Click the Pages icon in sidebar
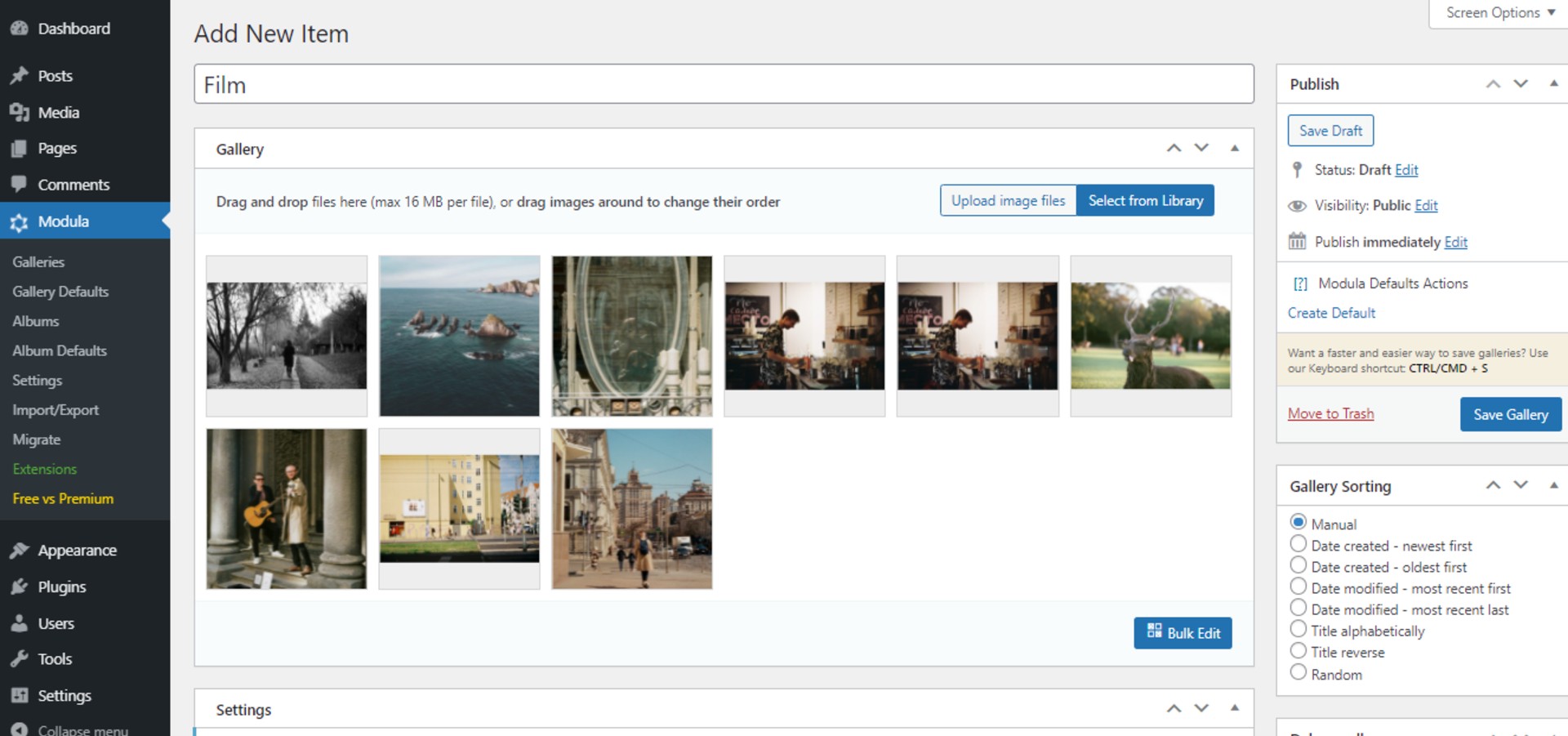Screen dimensions: 1568x736 pos(20,149)
